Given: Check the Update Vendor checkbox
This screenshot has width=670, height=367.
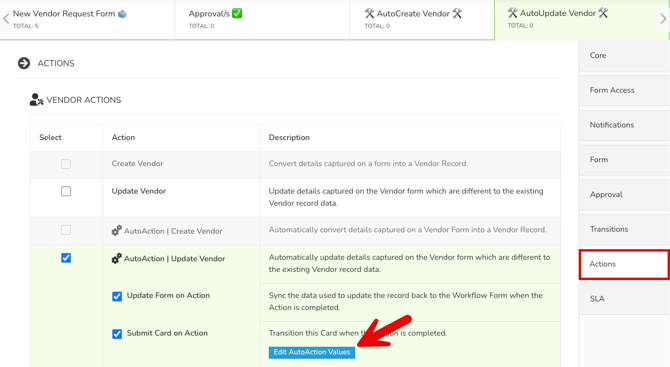Looking at the screenshot, I should click(66, 191).
